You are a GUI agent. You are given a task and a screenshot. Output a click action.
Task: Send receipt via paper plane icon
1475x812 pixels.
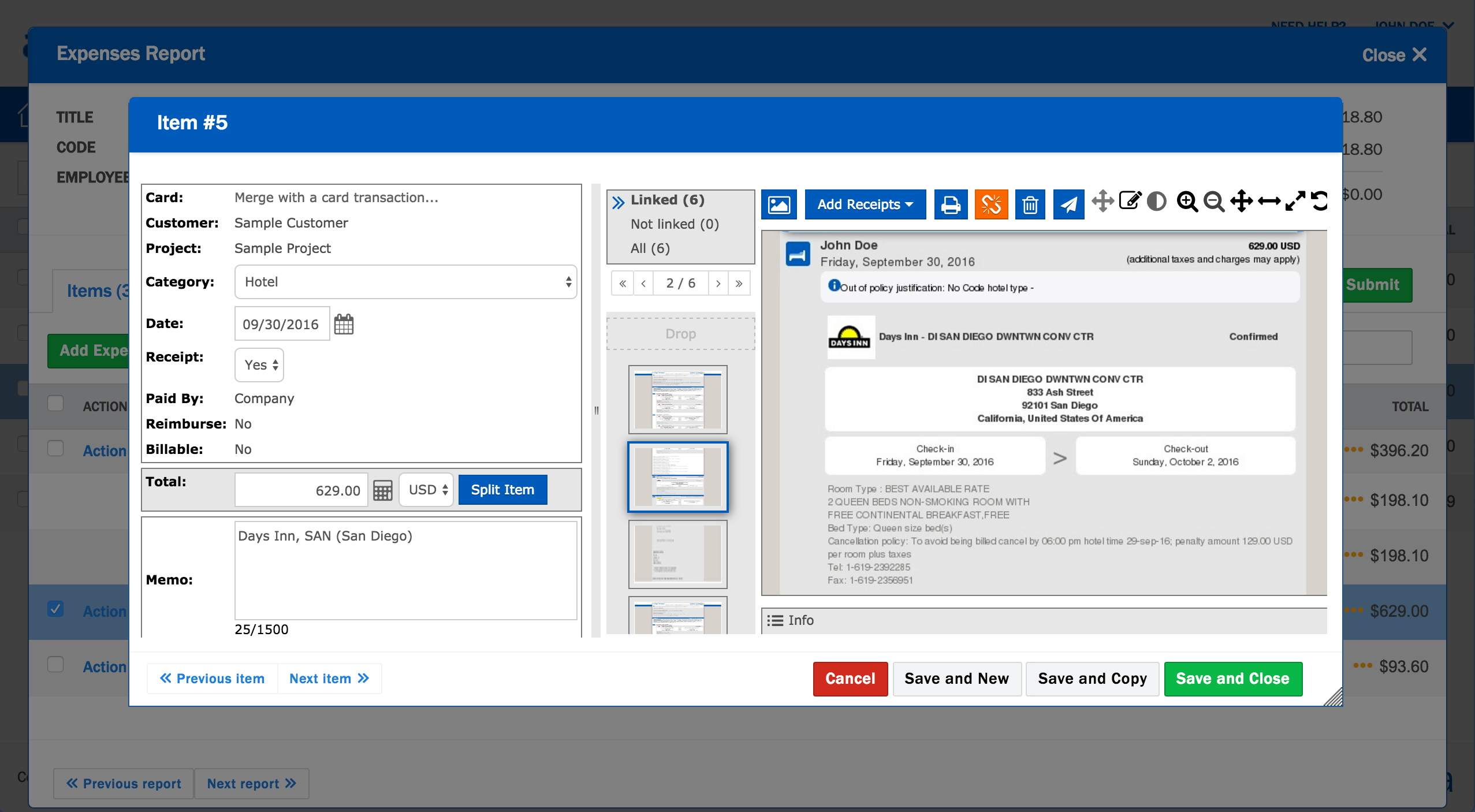[1068, 204]
